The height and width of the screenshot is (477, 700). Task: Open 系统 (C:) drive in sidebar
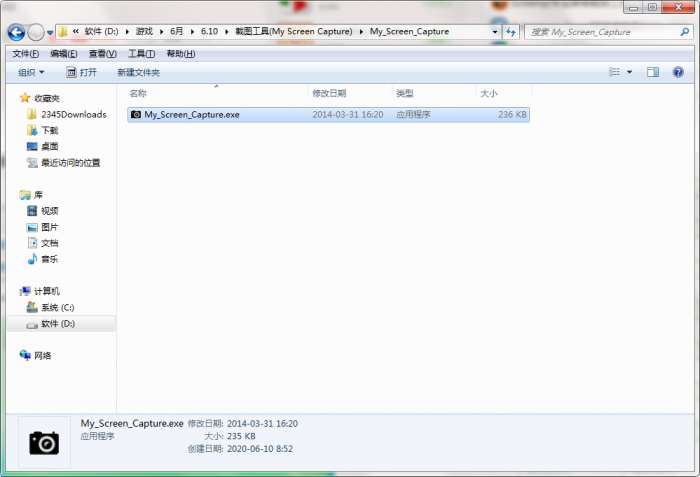pyautogui.click(x=50, y=307)
